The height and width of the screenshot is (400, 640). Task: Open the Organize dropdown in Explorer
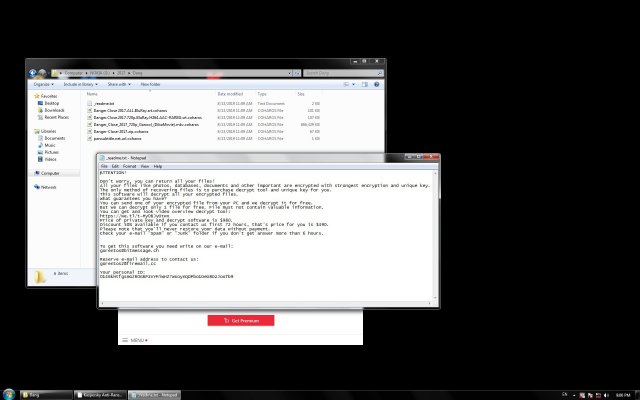click(x=44, y=84)
